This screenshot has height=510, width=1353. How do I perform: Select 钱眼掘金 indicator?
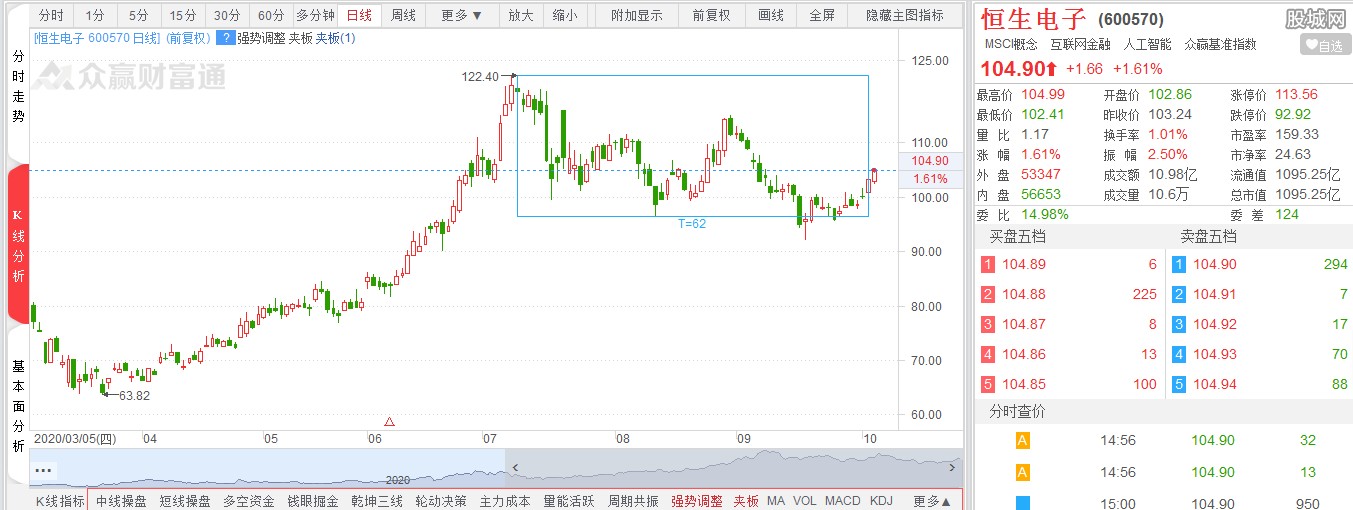313,501
